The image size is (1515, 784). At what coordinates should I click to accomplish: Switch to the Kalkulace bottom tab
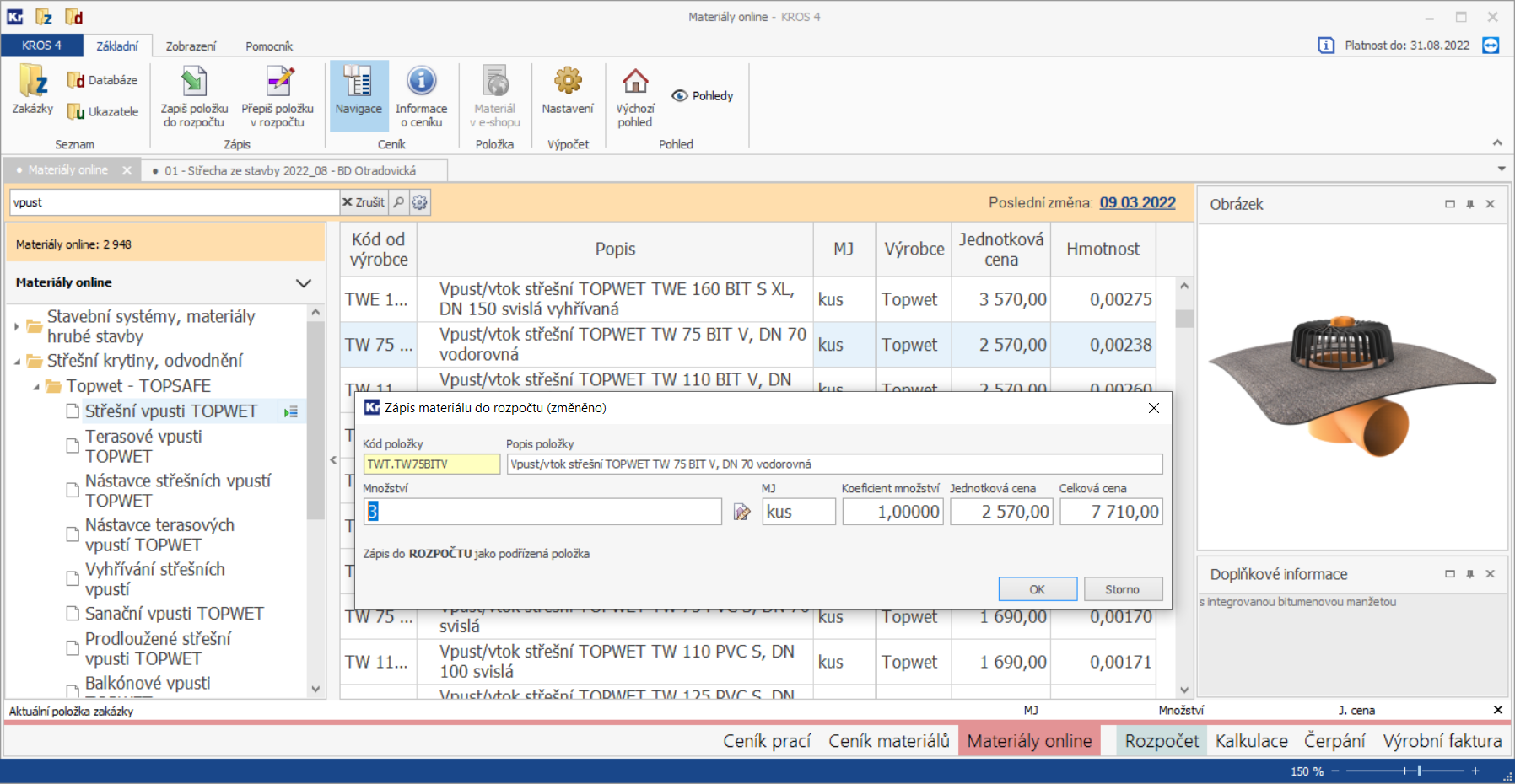pyautogui.click(x=1251, y=741)
